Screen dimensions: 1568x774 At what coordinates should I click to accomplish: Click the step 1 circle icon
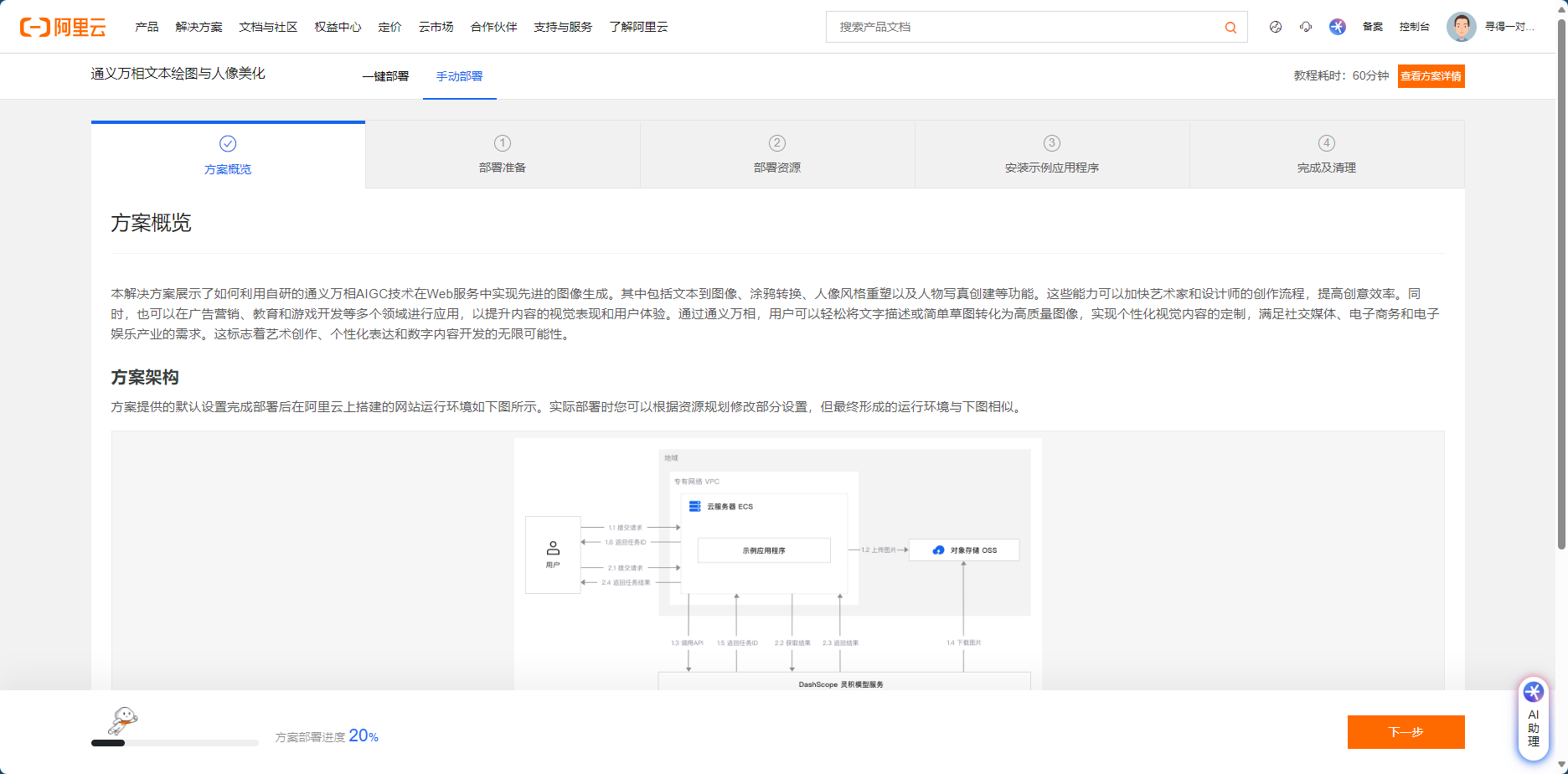(x=503, y=142)
